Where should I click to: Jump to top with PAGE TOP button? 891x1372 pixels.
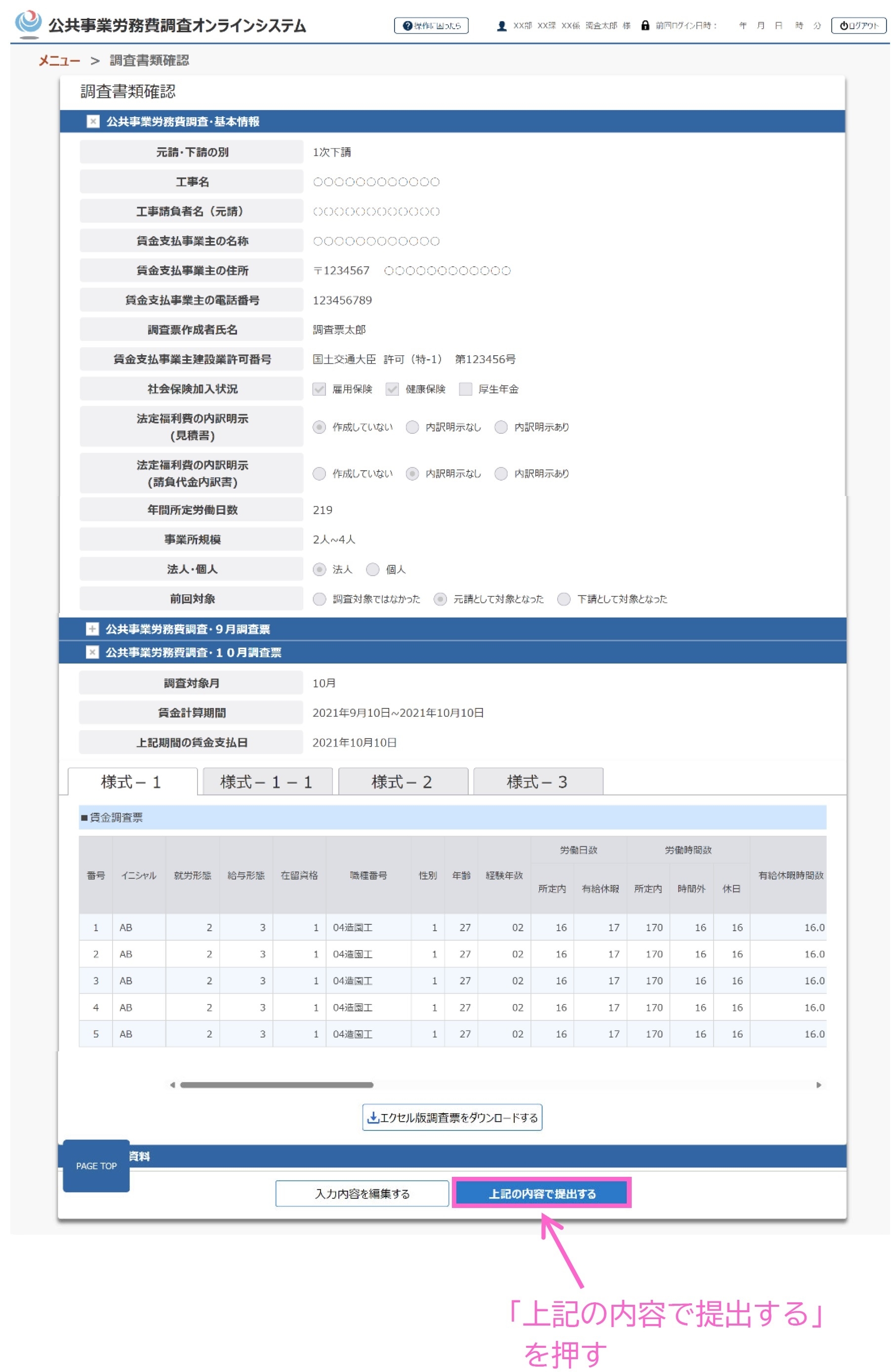coord(96,1165)
